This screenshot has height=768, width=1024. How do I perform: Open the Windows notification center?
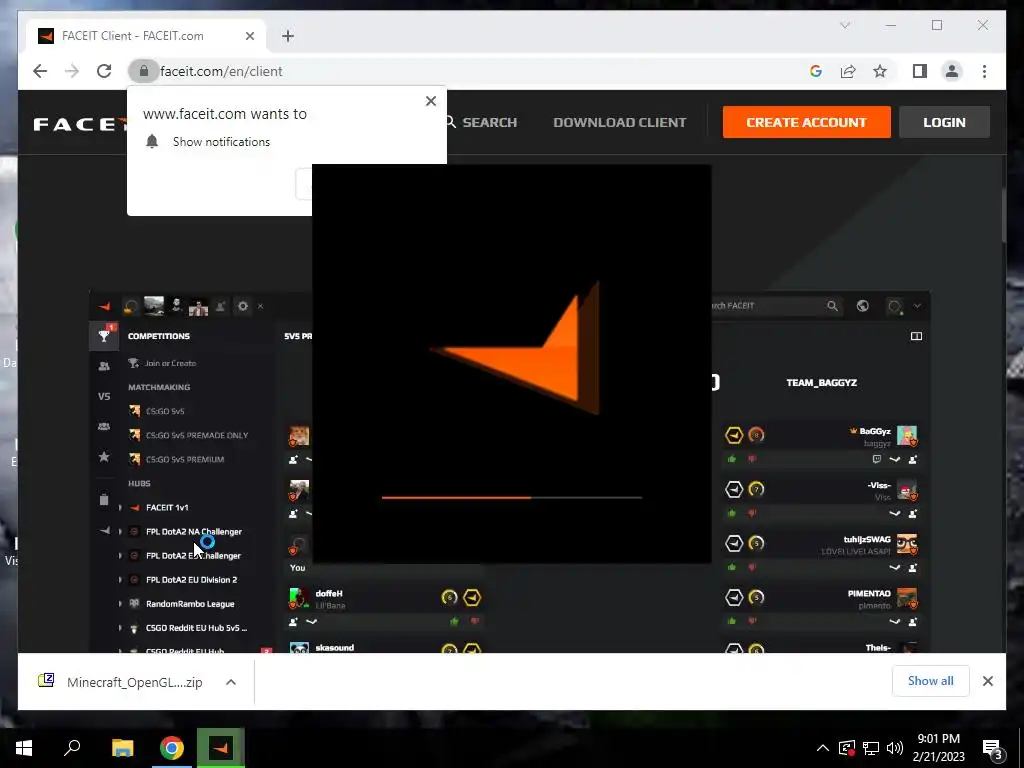pos(993,748)
